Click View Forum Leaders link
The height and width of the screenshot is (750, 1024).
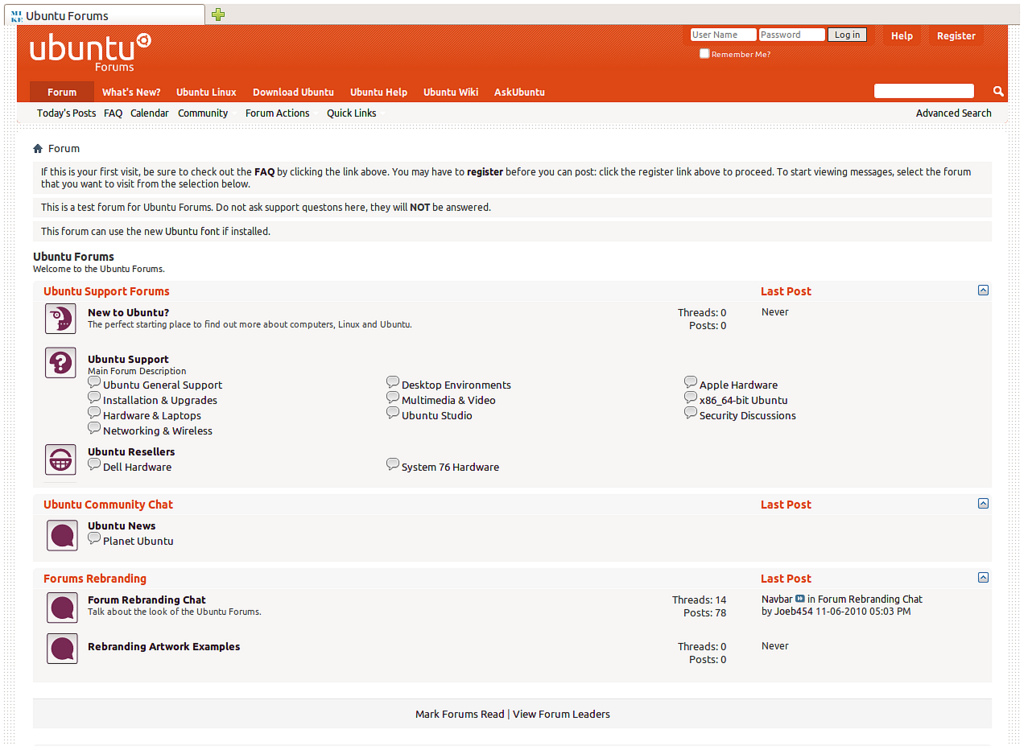(x=561, y=714)
